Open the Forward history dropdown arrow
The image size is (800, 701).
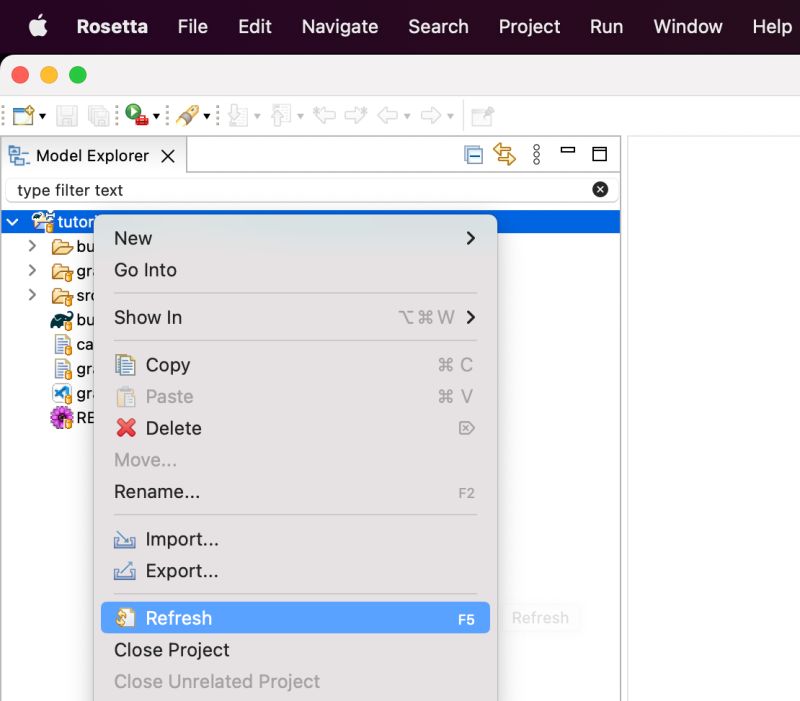(450, 116)
